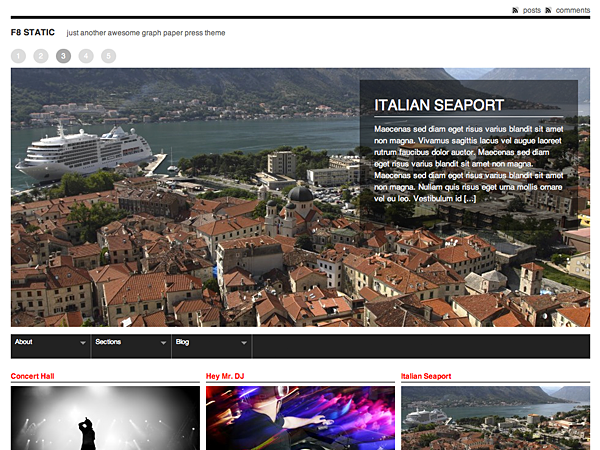The image size is (600, 450).
Task: Switch to slide 4 in the slider
Action: tap(86, 56)
